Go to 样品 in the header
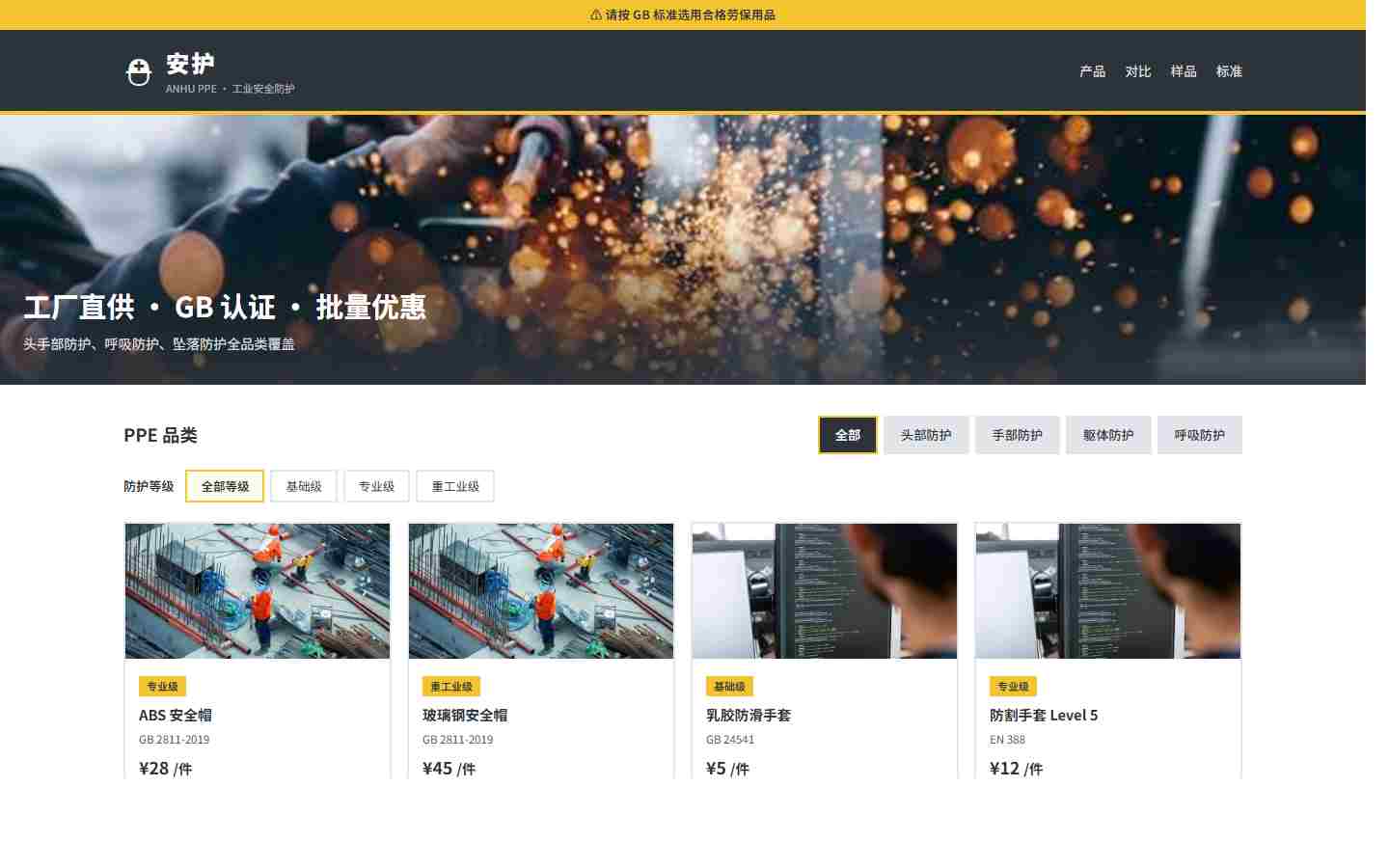1389x868 pixels. (x=1184, y=71)
